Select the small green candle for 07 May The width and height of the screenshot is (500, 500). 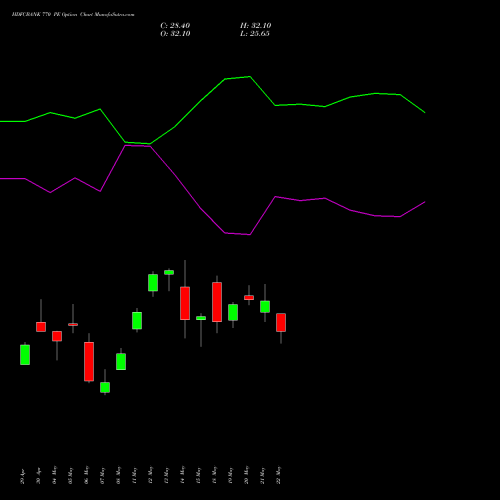pyautogui.click(x=105, y=387)
